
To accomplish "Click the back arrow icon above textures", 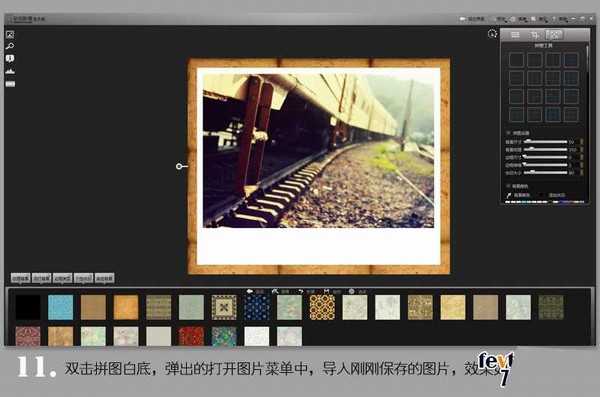I will (249, 291).
